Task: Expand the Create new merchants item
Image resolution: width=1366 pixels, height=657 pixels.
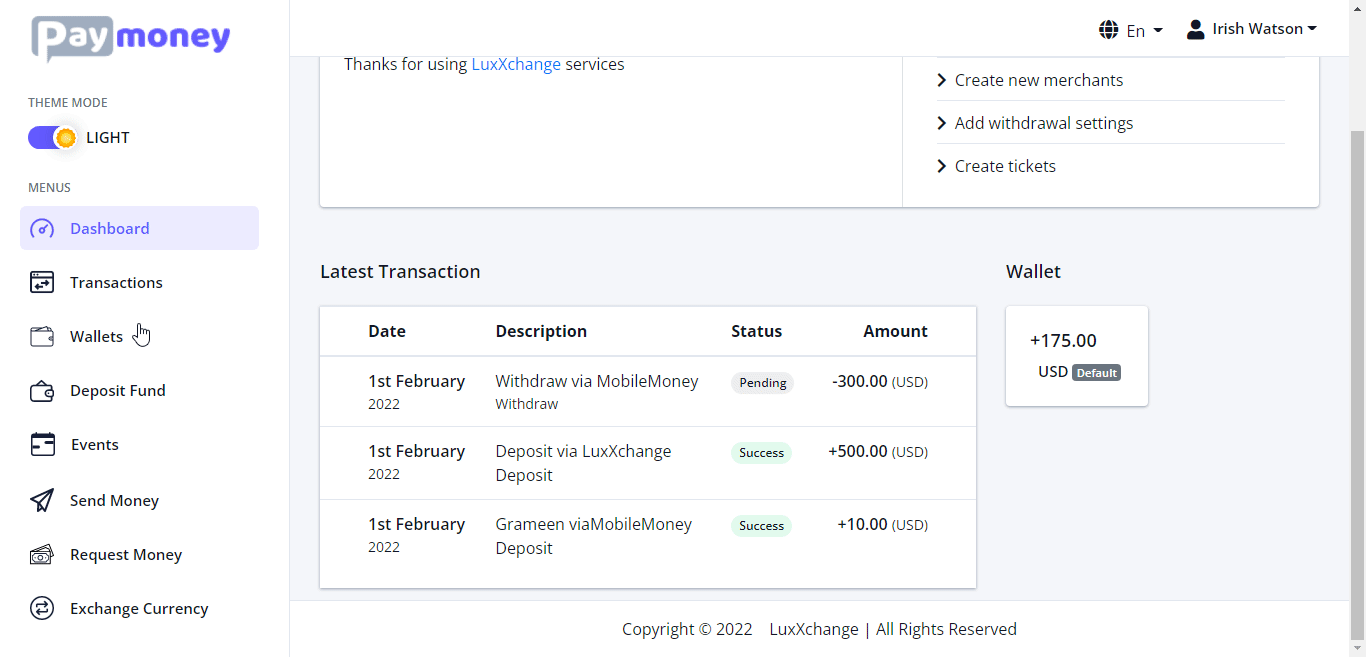Action: click(x=1039, y=80)
